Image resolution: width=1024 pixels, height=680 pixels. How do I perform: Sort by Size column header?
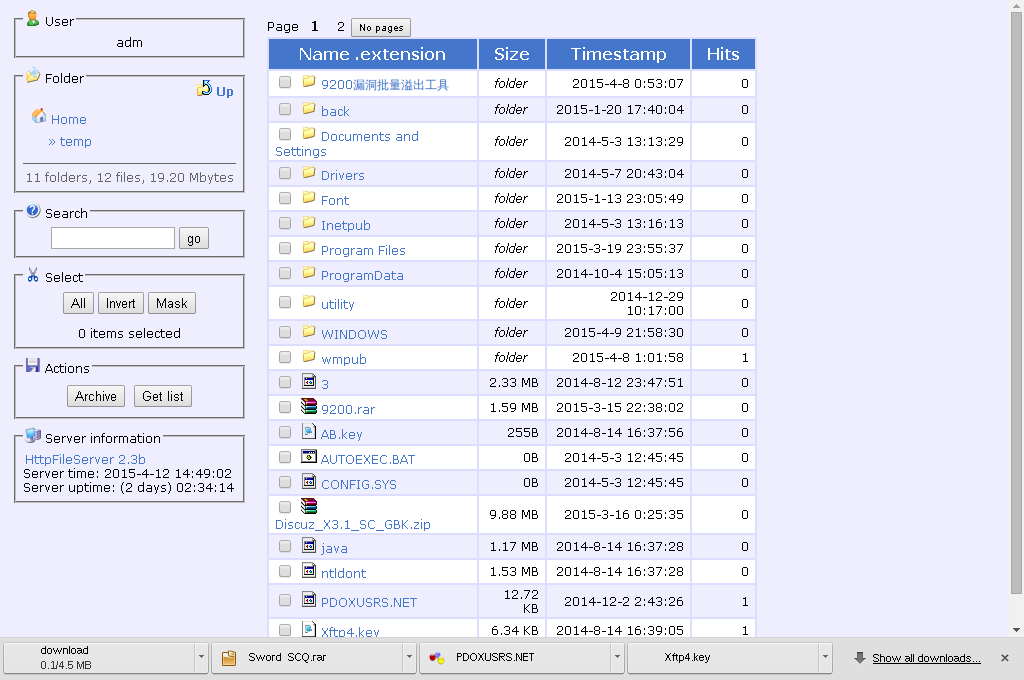(x=511, y=54)
